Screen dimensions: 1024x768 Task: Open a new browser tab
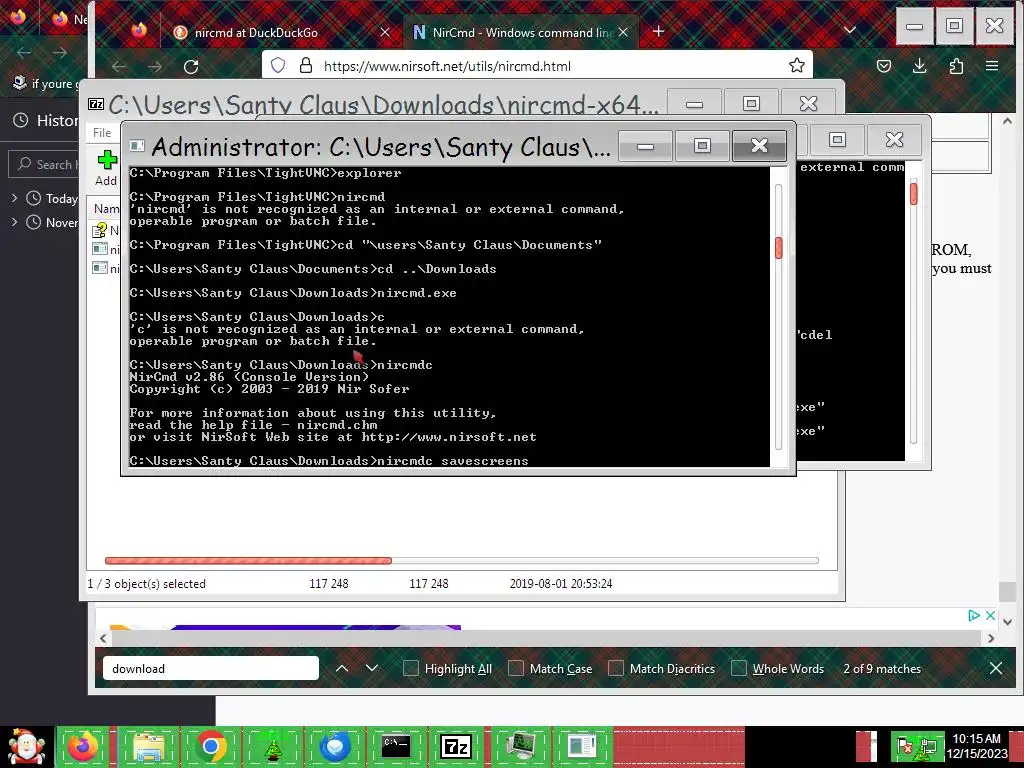658,31
